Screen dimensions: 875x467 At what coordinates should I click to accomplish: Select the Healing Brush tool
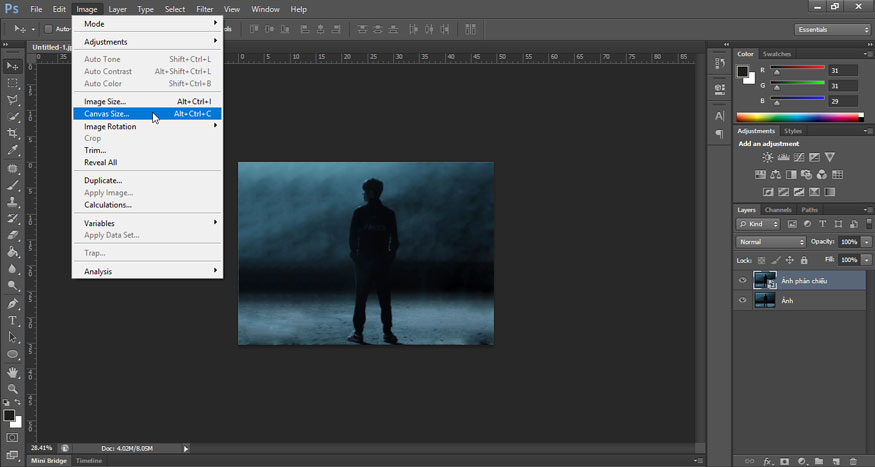click(12, 168)
